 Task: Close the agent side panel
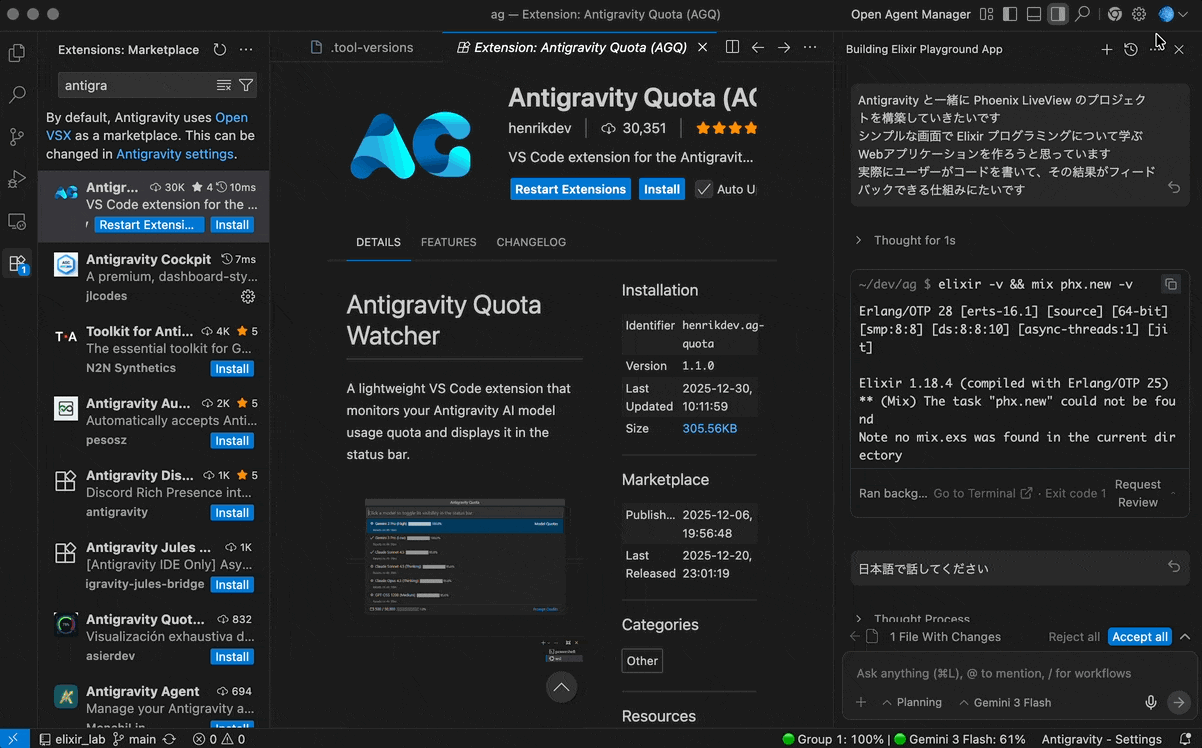(x=1179, y=49)
